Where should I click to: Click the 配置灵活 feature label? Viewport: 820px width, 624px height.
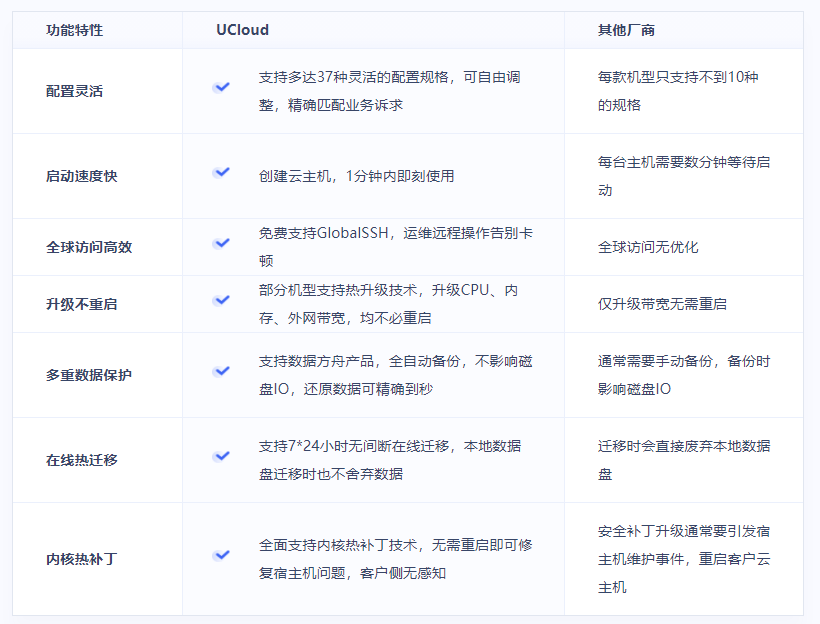[75, 91]
